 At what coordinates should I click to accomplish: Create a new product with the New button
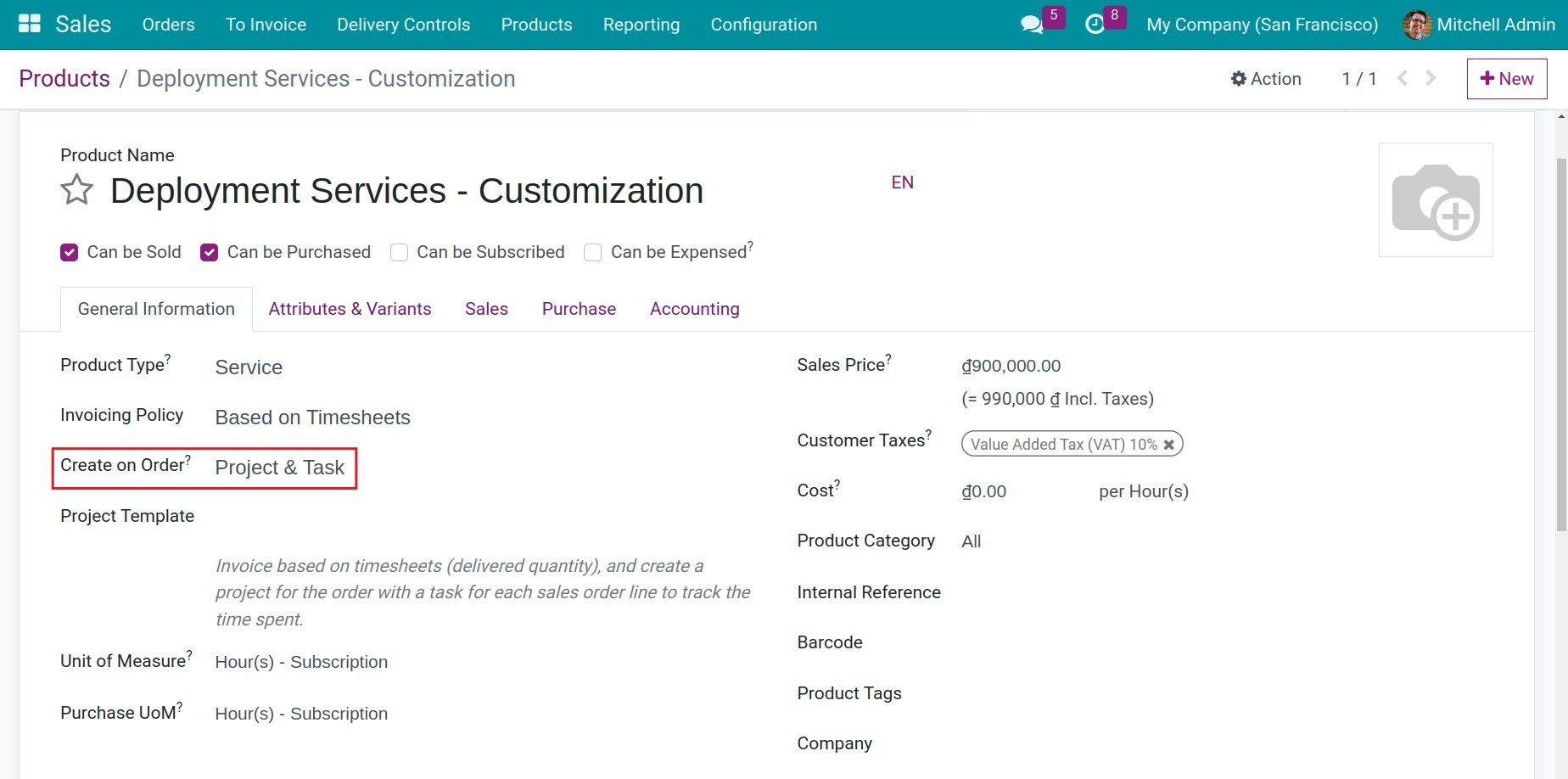tap(1506, 78)
